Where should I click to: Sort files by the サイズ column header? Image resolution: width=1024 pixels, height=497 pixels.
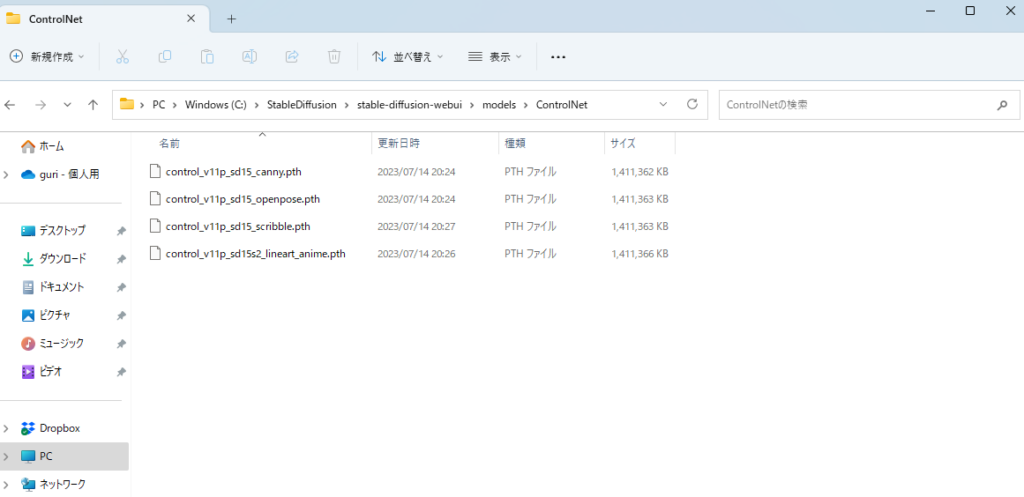623,144
